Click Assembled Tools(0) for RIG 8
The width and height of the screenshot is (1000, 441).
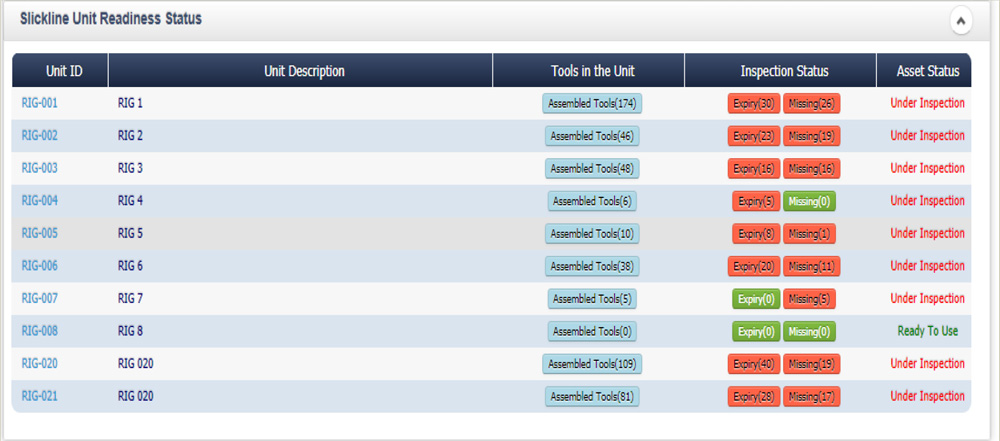pos(592,331)
